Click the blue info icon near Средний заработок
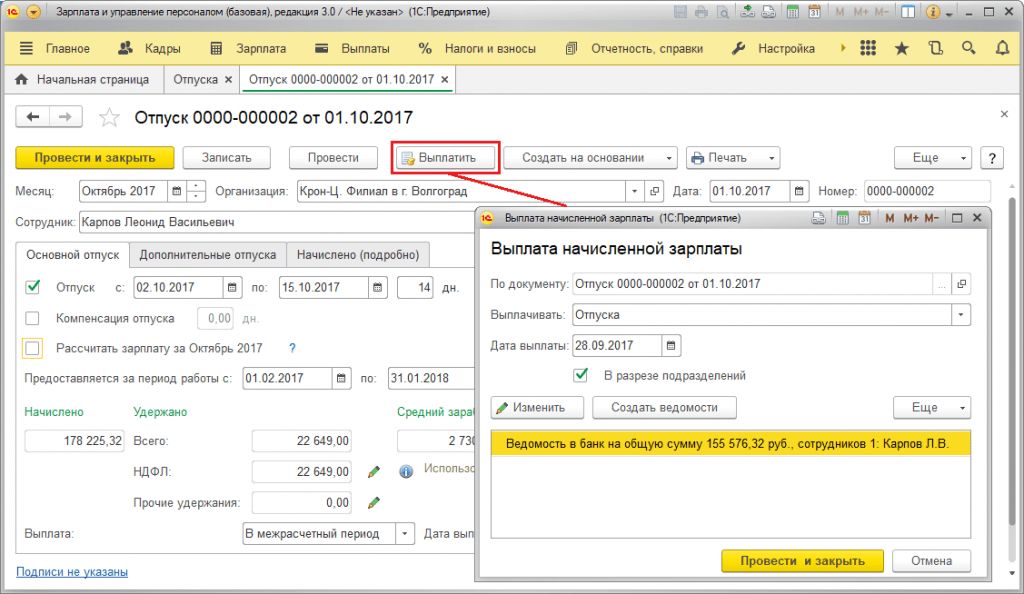 click(406, 472)
